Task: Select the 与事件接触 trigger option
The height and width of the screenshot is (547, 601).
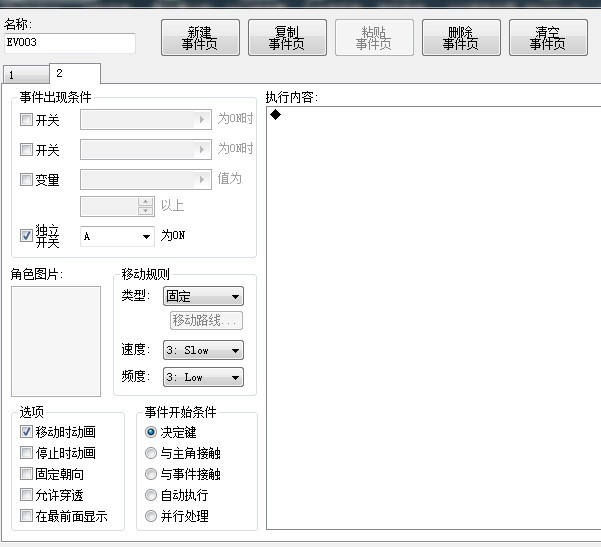Action: tap(151, 474)
